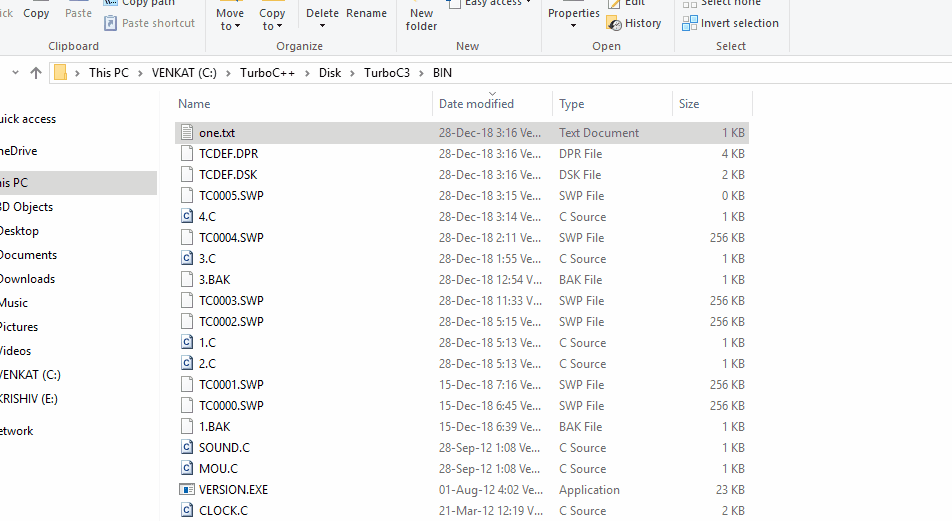952x521 pixels.
Task: Expand the Properties dropdown arrow
Action: [573, 26]
